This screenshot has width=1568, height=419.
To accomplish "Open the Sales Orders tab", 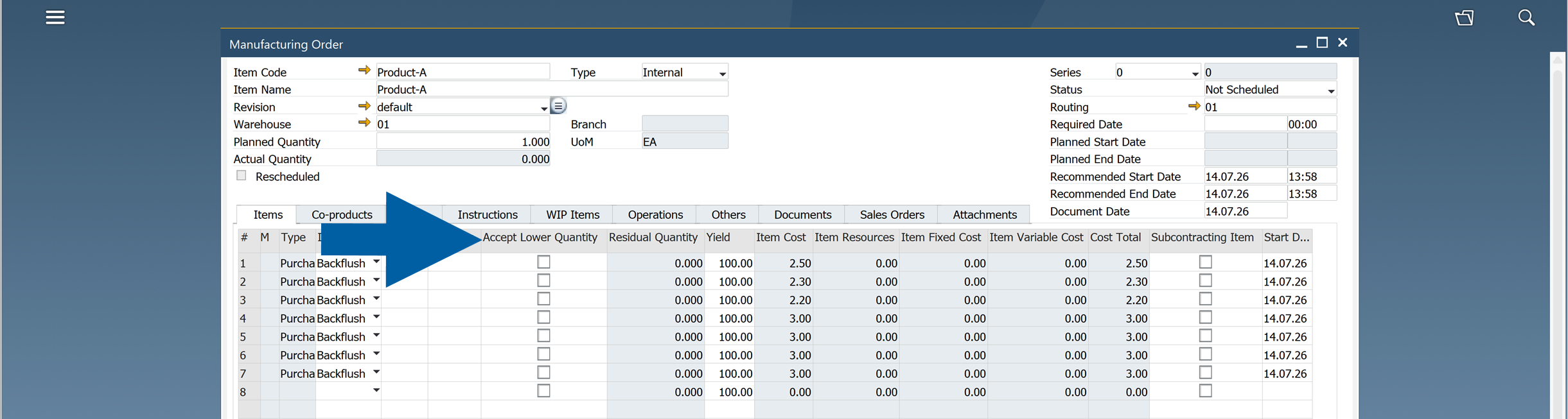I will (892, 214).
